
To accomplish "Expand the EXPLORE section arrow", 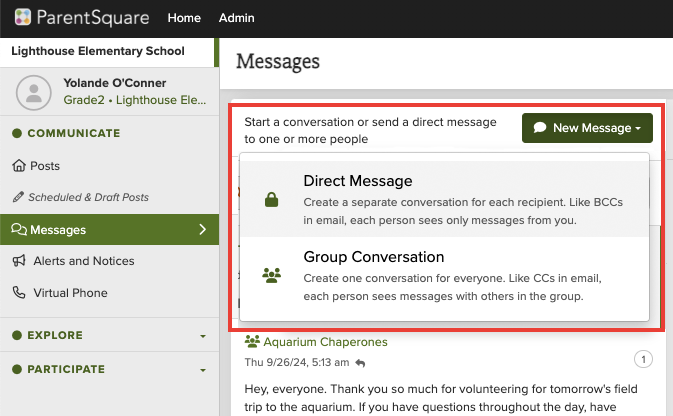I will [203, 336].
